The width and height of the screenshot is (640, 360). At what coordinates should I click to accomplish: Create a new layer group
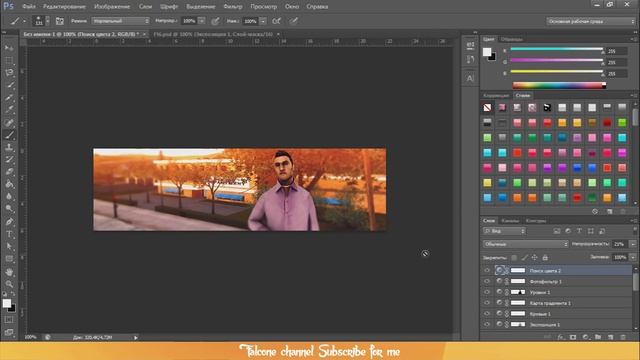coord(598,337)
